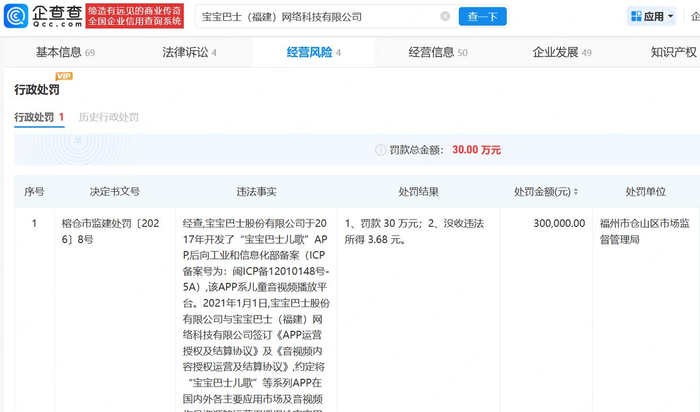700x412 pixels.
Task: Click the apps grid icon
Action: (636, 17)
